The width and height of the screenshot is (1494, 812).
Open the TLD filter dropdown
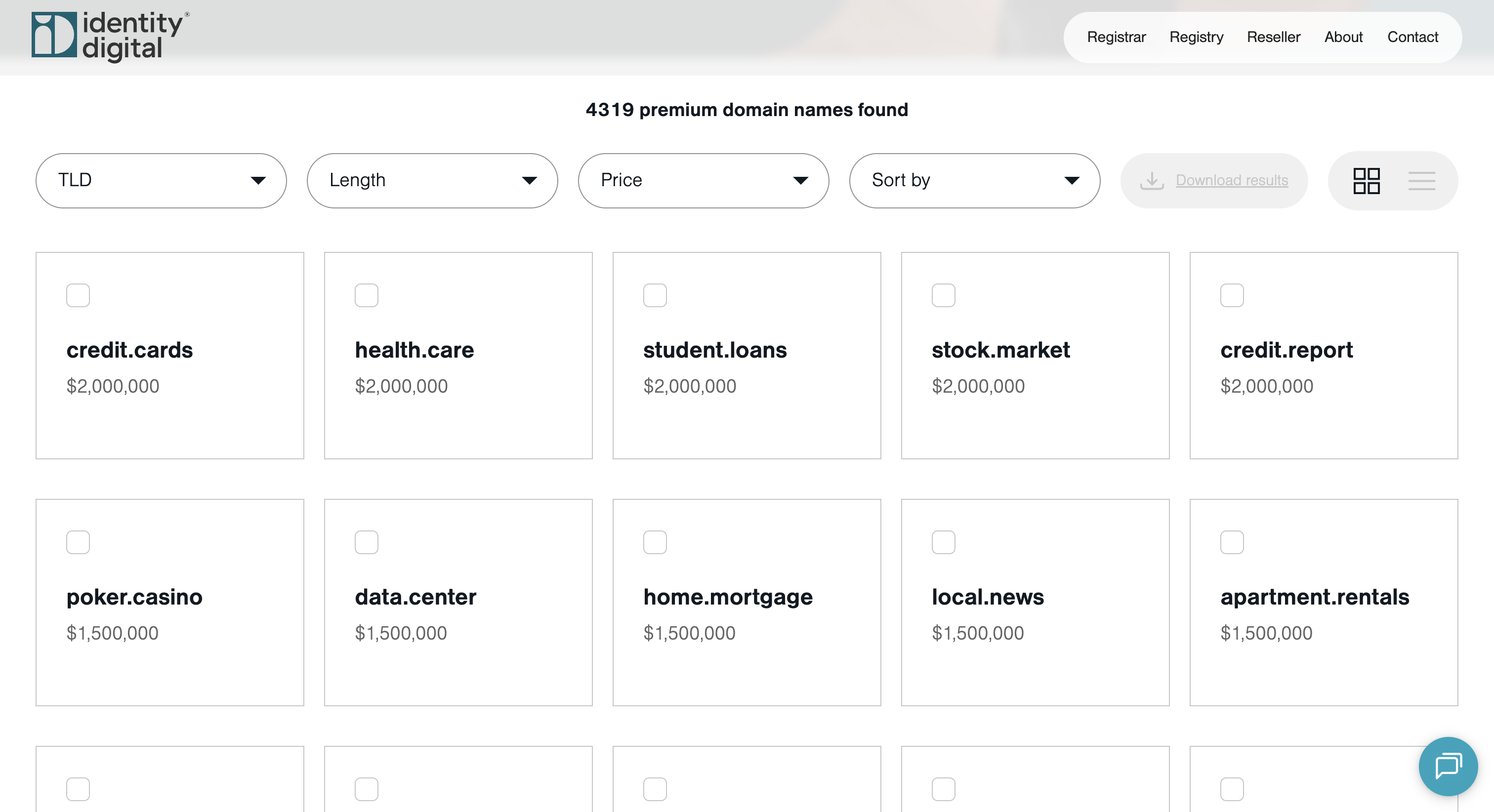pos(161,180)
